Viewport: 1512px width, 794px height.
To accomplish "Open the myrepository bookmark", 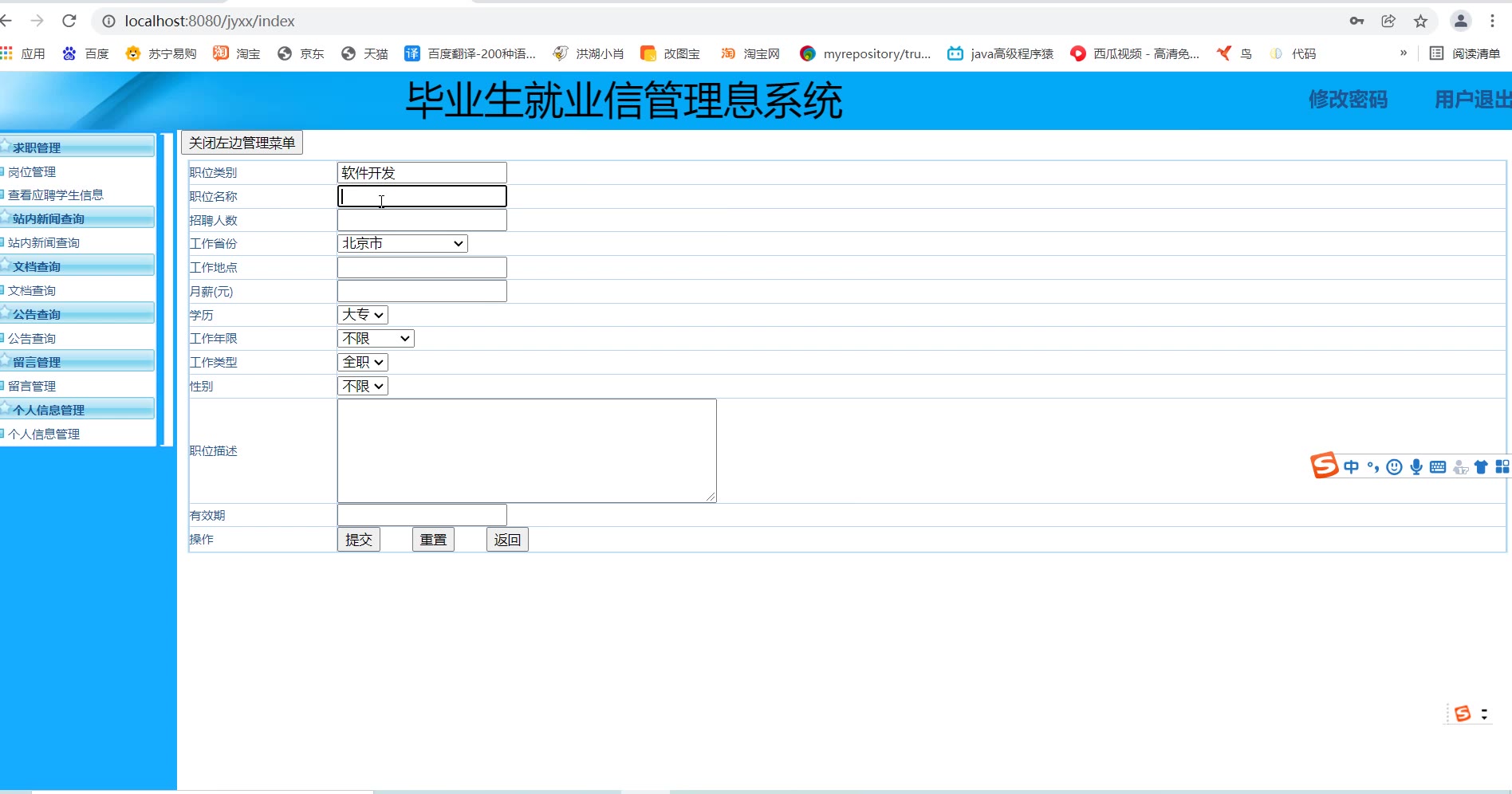I will [x=865, y=53].
